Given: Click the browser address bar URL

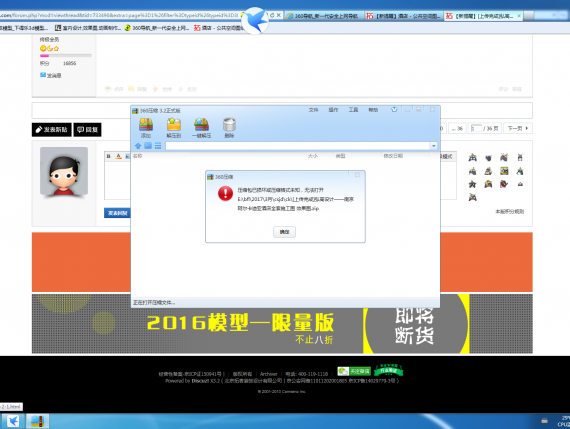Looking at the screenshot, I should click(x=119, y=15).
